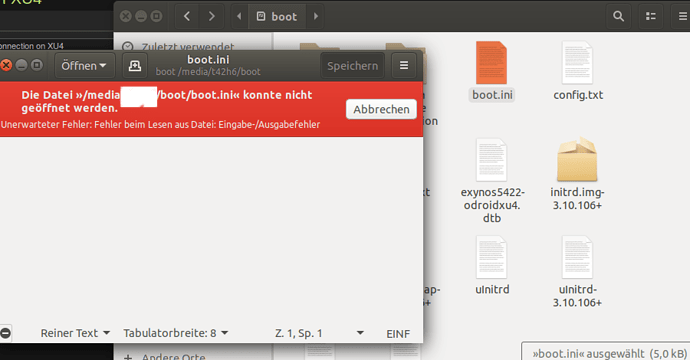The image size is (690, 360).
Task: Select the exynos5422-odroidxu4.dtb file
Action: pyautogui.click(x=492, y=181)
